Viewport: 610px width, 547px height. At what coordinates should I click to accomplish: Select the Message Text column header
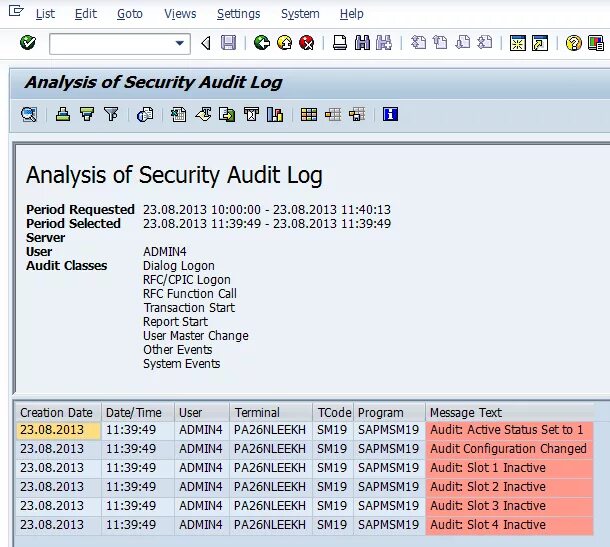[x=510, y=412]
